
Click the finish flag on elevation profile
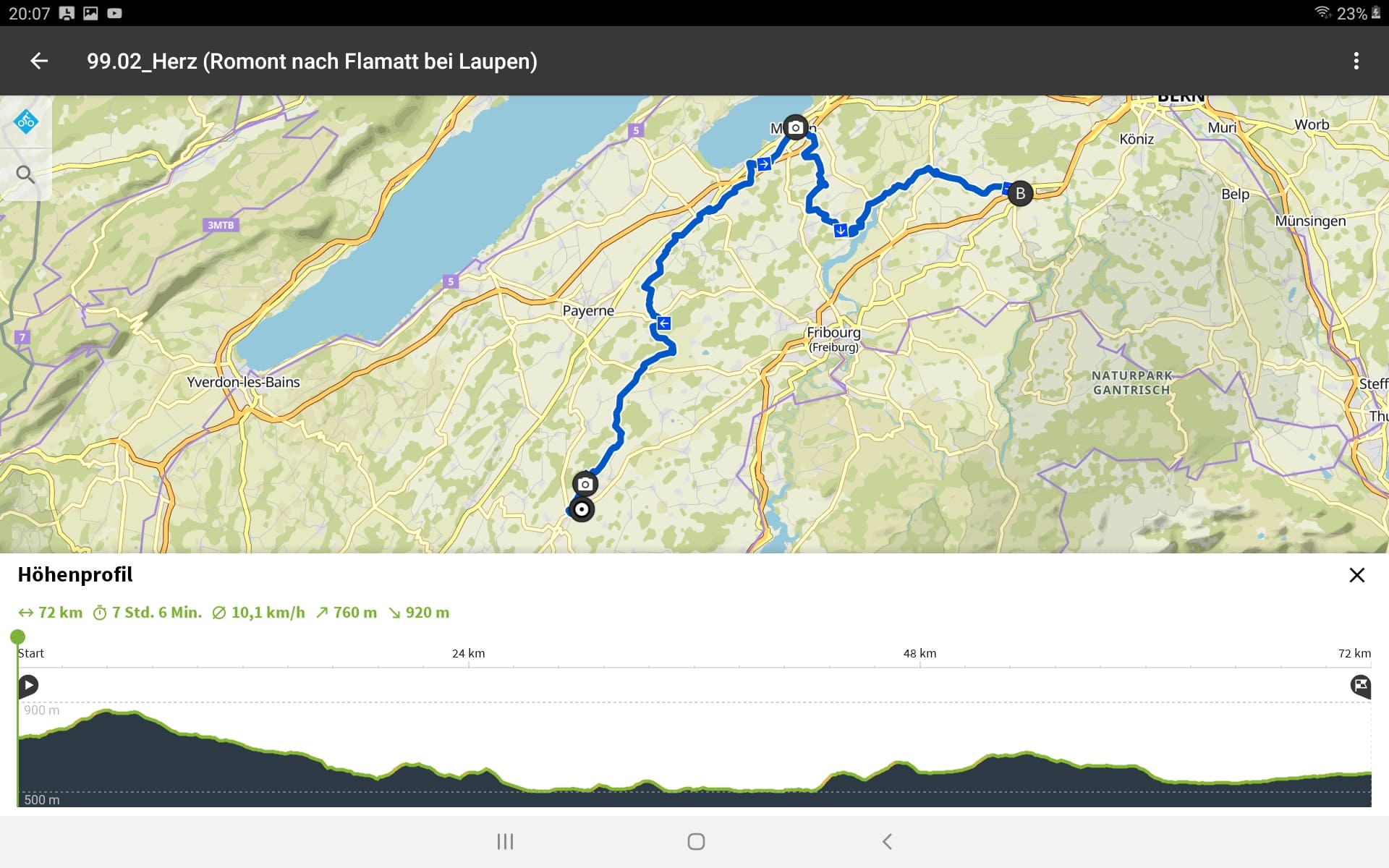click(x=1360, y=685)
